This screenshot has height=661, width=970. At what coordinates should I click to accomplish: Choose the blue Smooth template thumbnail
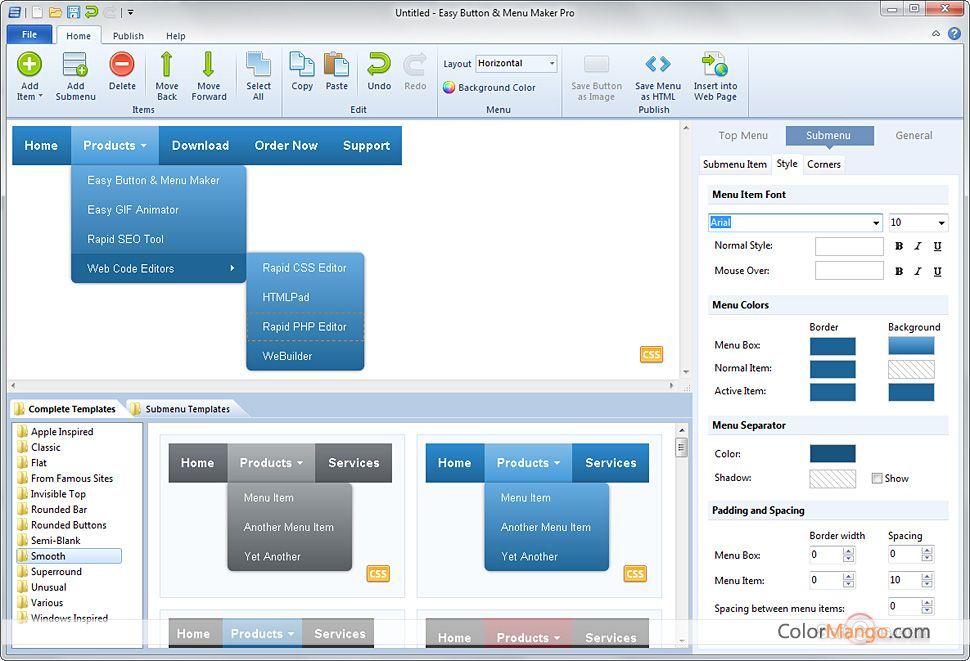[x=539, y=516]
